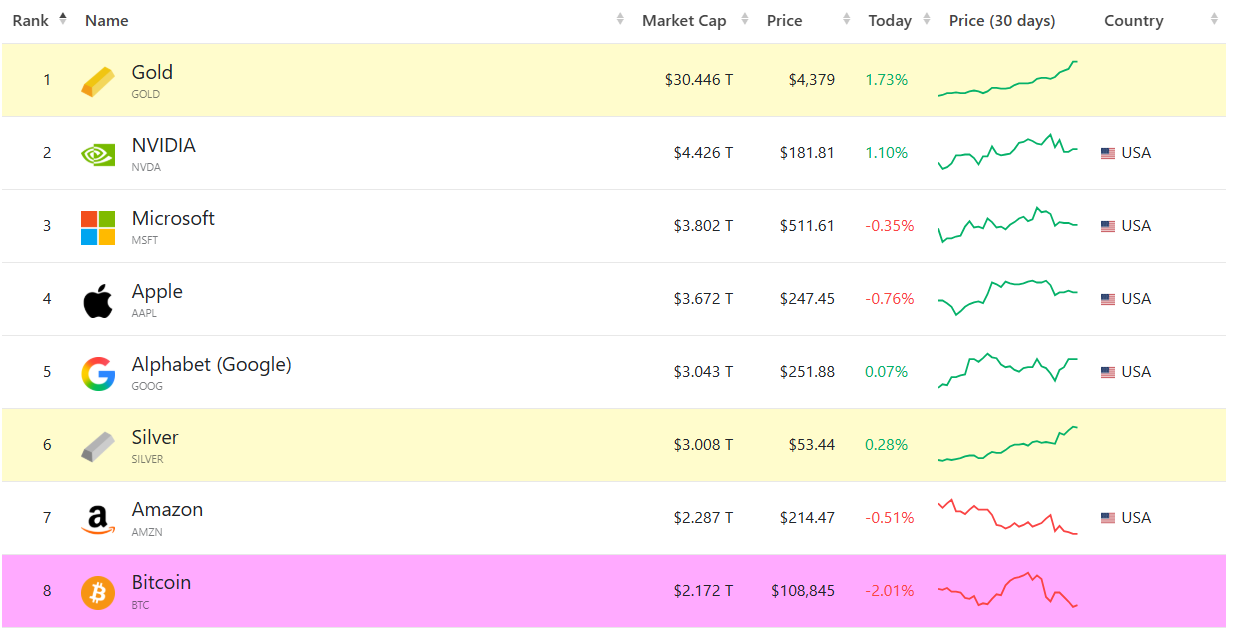The image size is (1233, 637).
Task: Click the US flag in NVIDIA row
Action: coord(1108,153)
